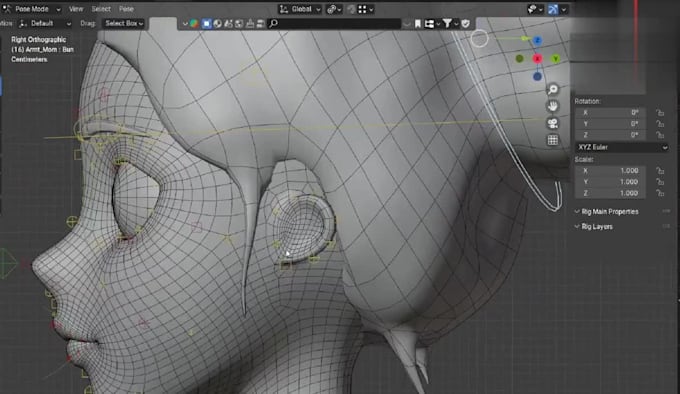
Task: Click the Scale Z value 1.000
Action: click(611, 193)
